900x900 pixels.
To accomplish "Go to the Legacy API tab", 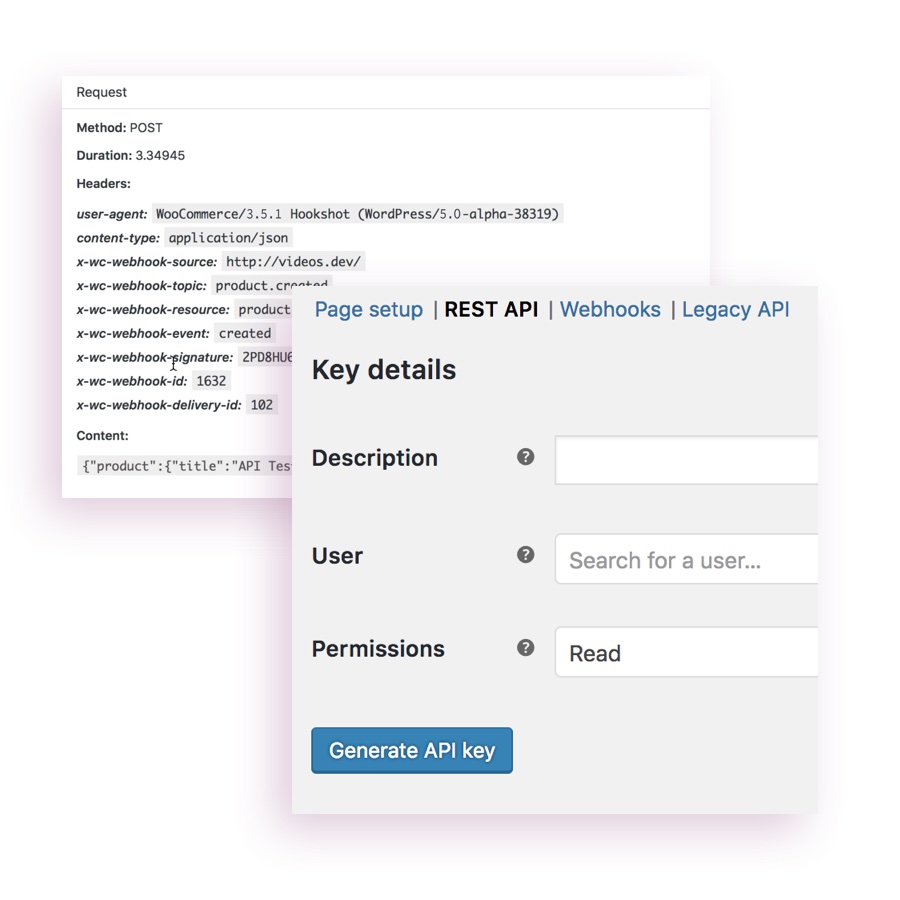I will pos(735,310).
